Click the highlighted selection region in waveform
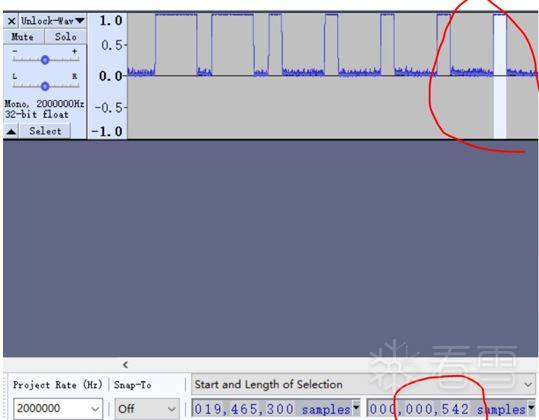539x420 pixels. (x=500, y=76)
